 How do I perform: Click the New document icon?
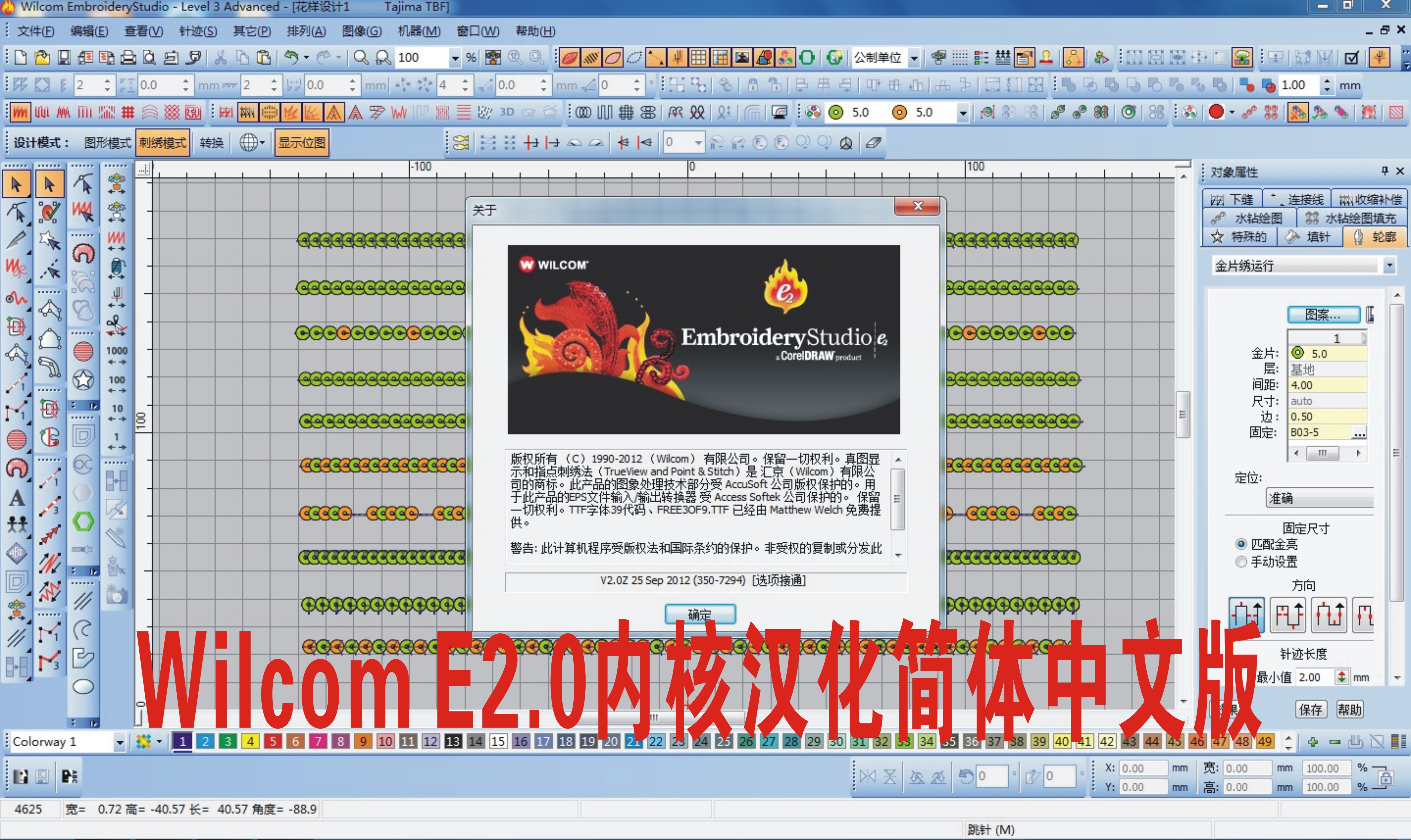click(x=20, y=57)
